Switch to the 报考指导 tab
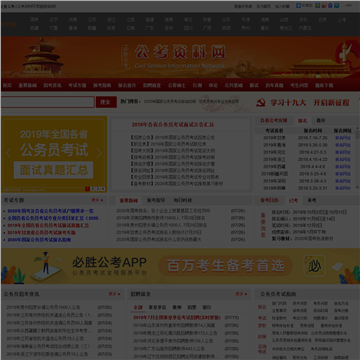 156,200
